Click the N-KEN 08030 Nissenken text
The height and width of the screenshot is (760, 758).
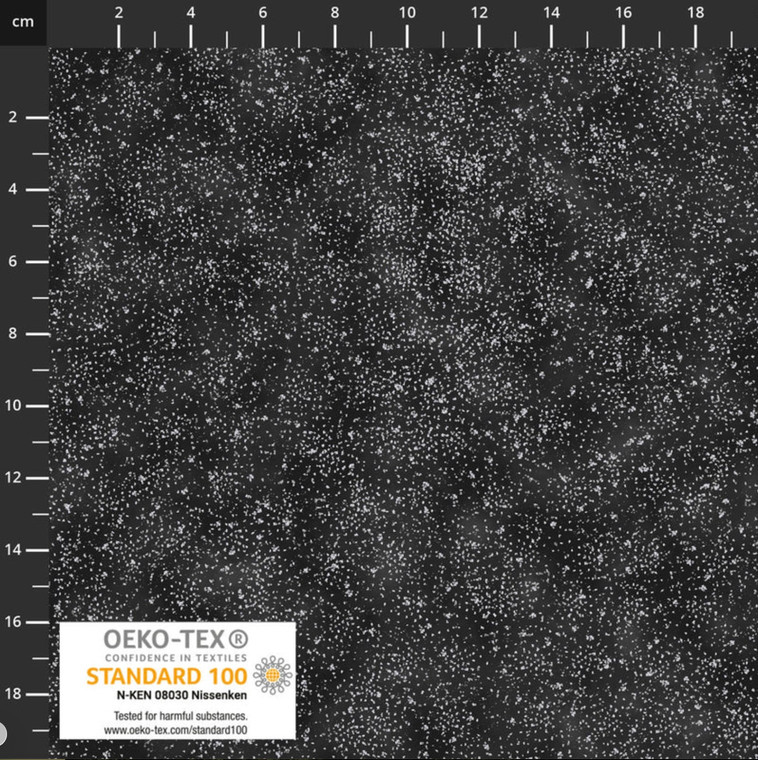pyautogui.click(x=182, y=695)
